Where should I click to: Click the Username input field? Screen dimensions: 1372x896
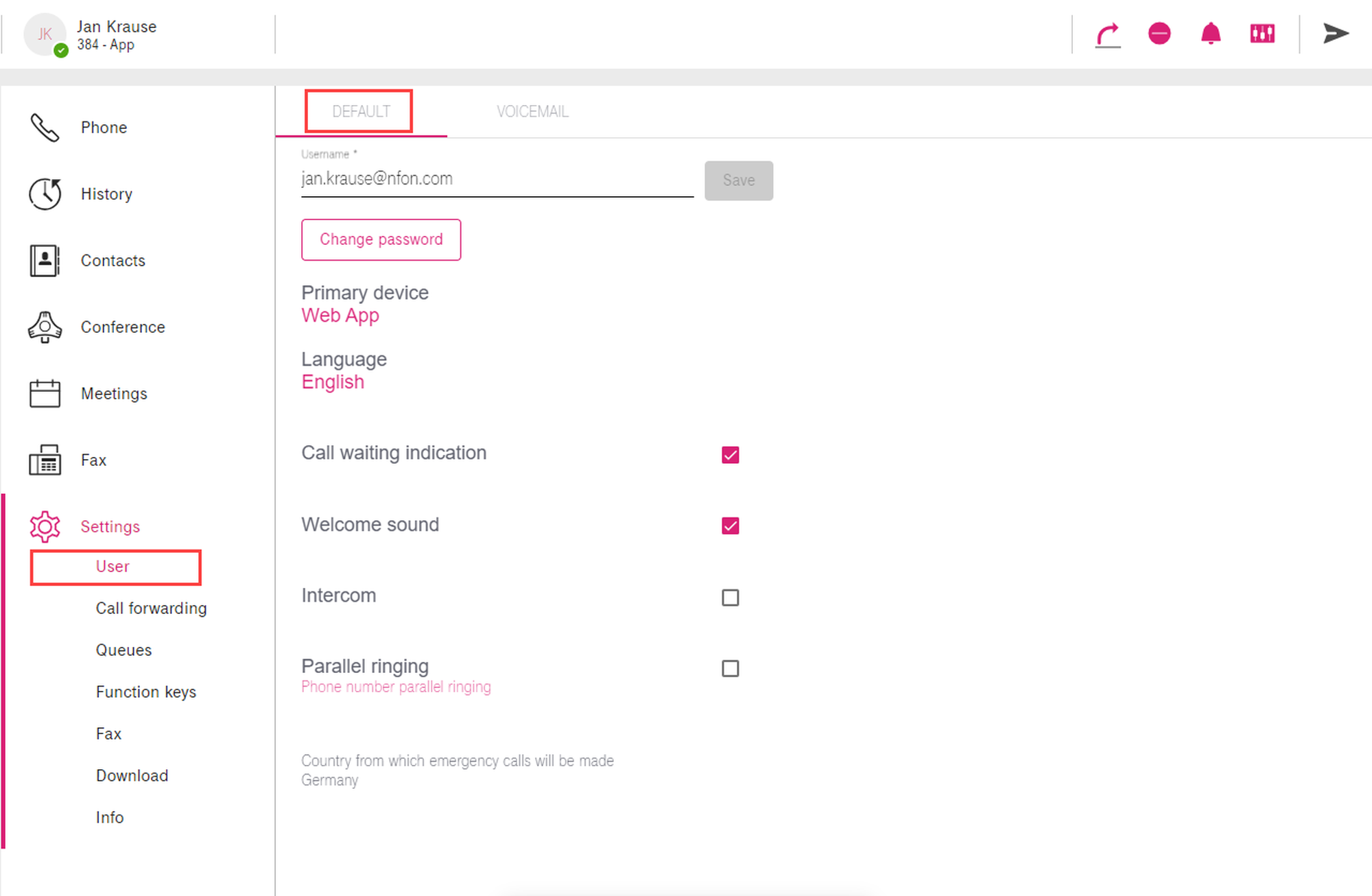pos(497,180)
